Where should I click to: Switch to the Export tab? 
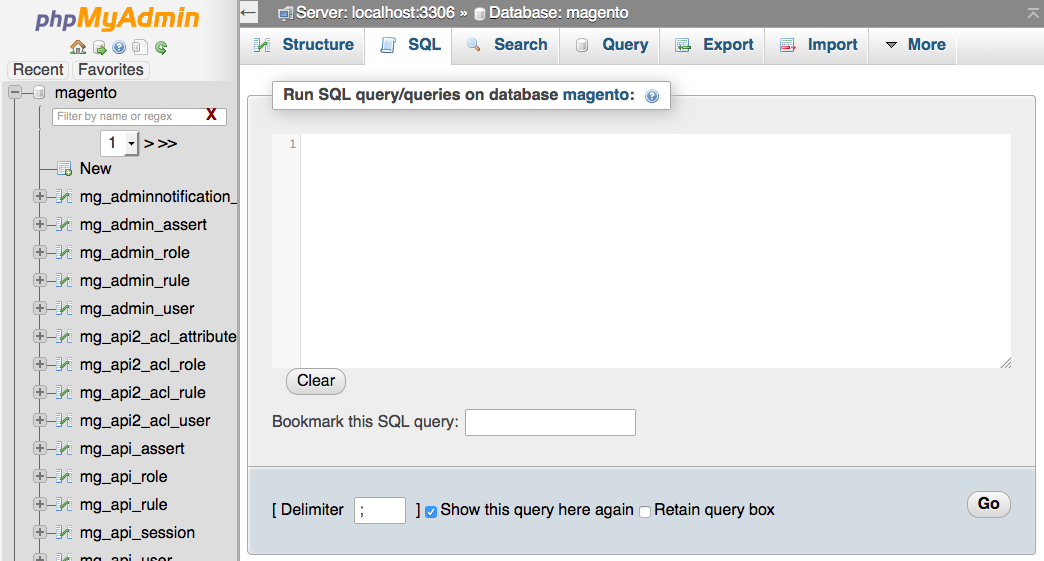tap(715, 45)
